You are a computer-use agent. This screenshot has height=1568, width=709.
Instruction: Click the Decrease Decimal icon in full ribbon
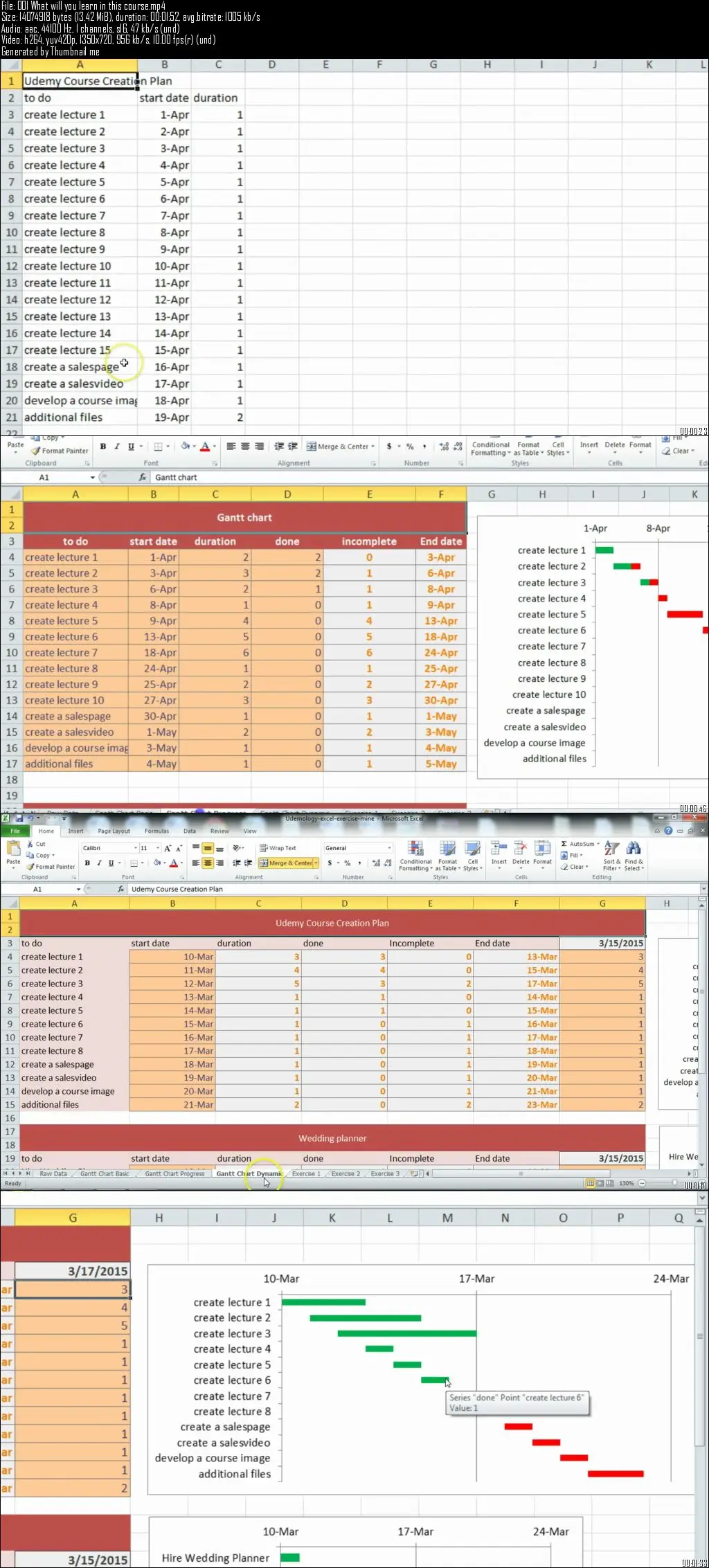[x=387, y=863]
